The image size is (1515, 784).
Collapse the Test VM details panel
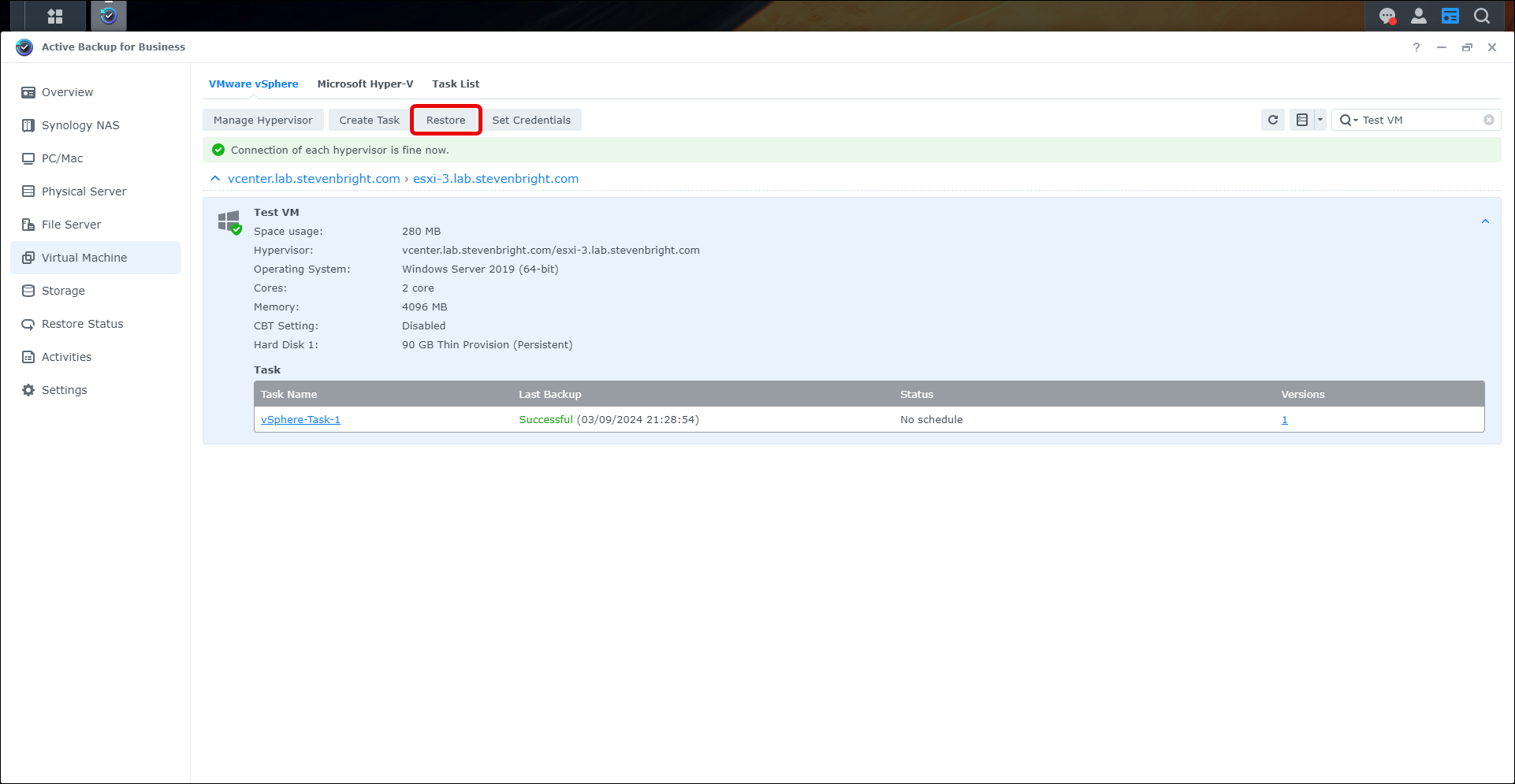click(1484, 221)
